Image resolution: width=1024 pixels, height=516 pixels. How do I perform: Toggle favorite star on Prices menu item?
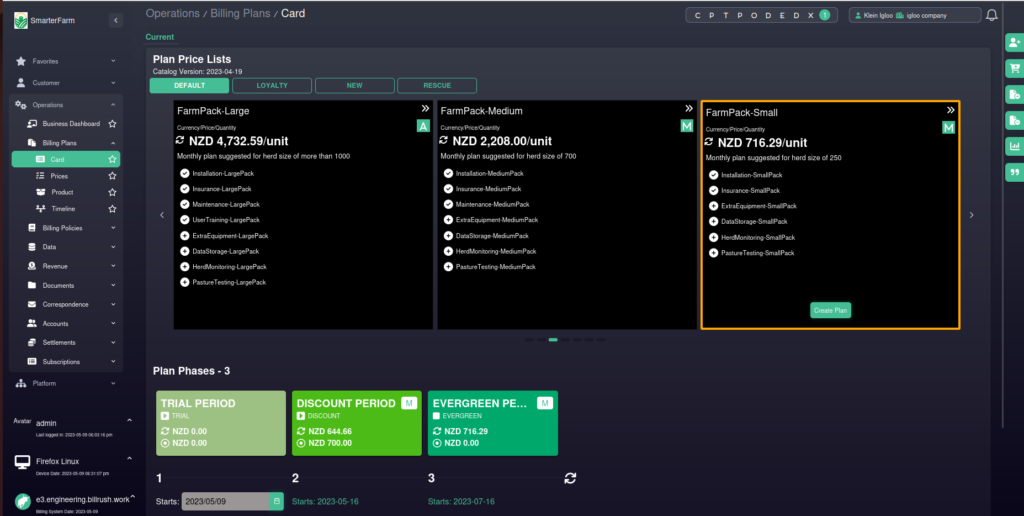click(112, 176)
